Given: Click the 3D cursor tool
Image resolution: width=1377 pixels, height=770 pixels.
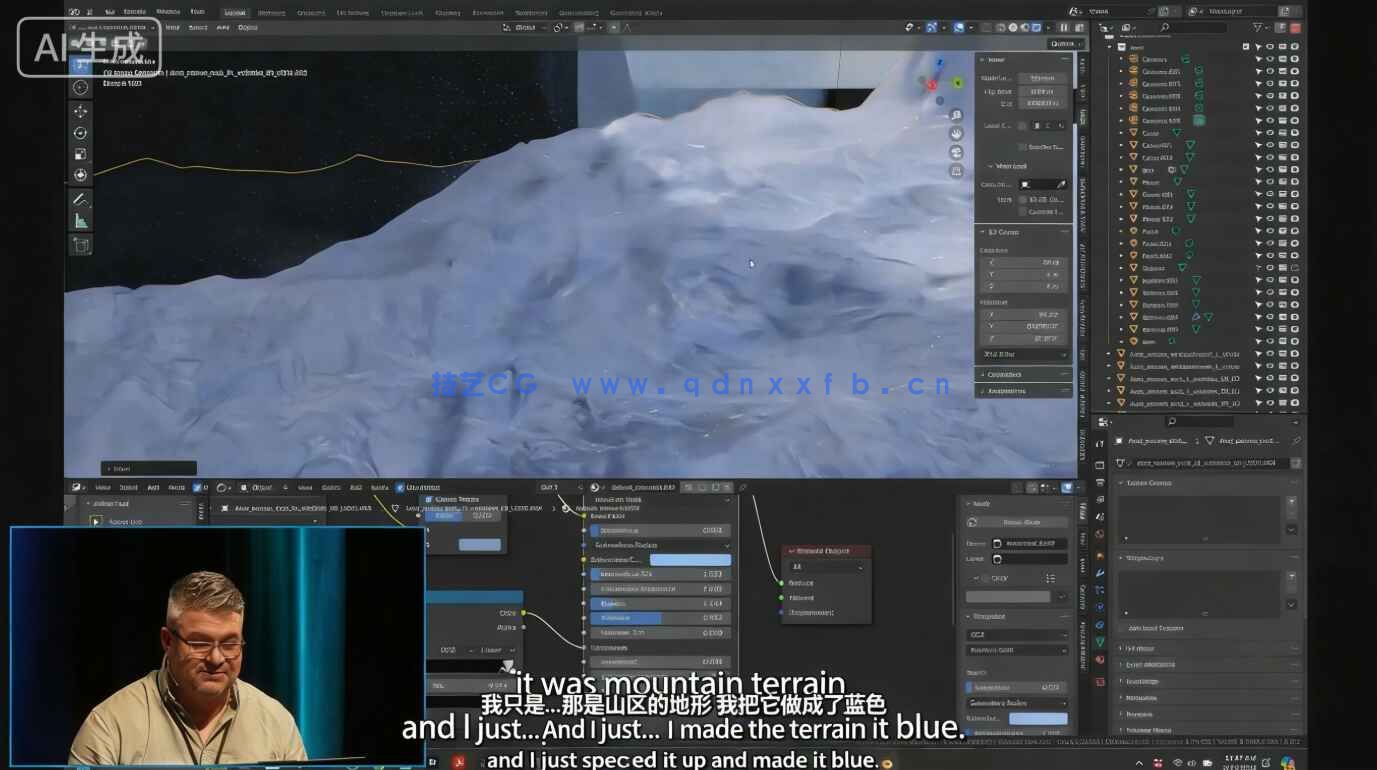Looking at the screenshot, I should pyautogui.click(x=80, y=87).
